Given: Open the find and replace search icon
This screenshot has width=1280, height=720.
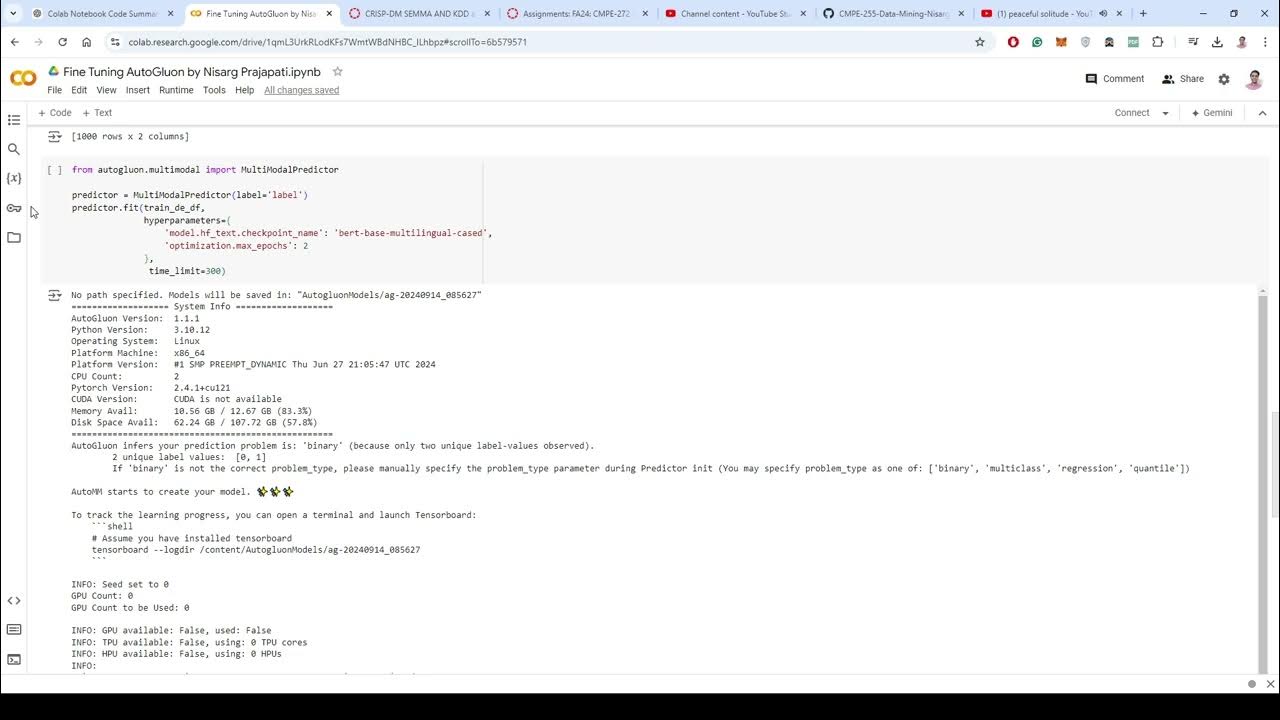Looking at the screenshot, I should (14, 149).
